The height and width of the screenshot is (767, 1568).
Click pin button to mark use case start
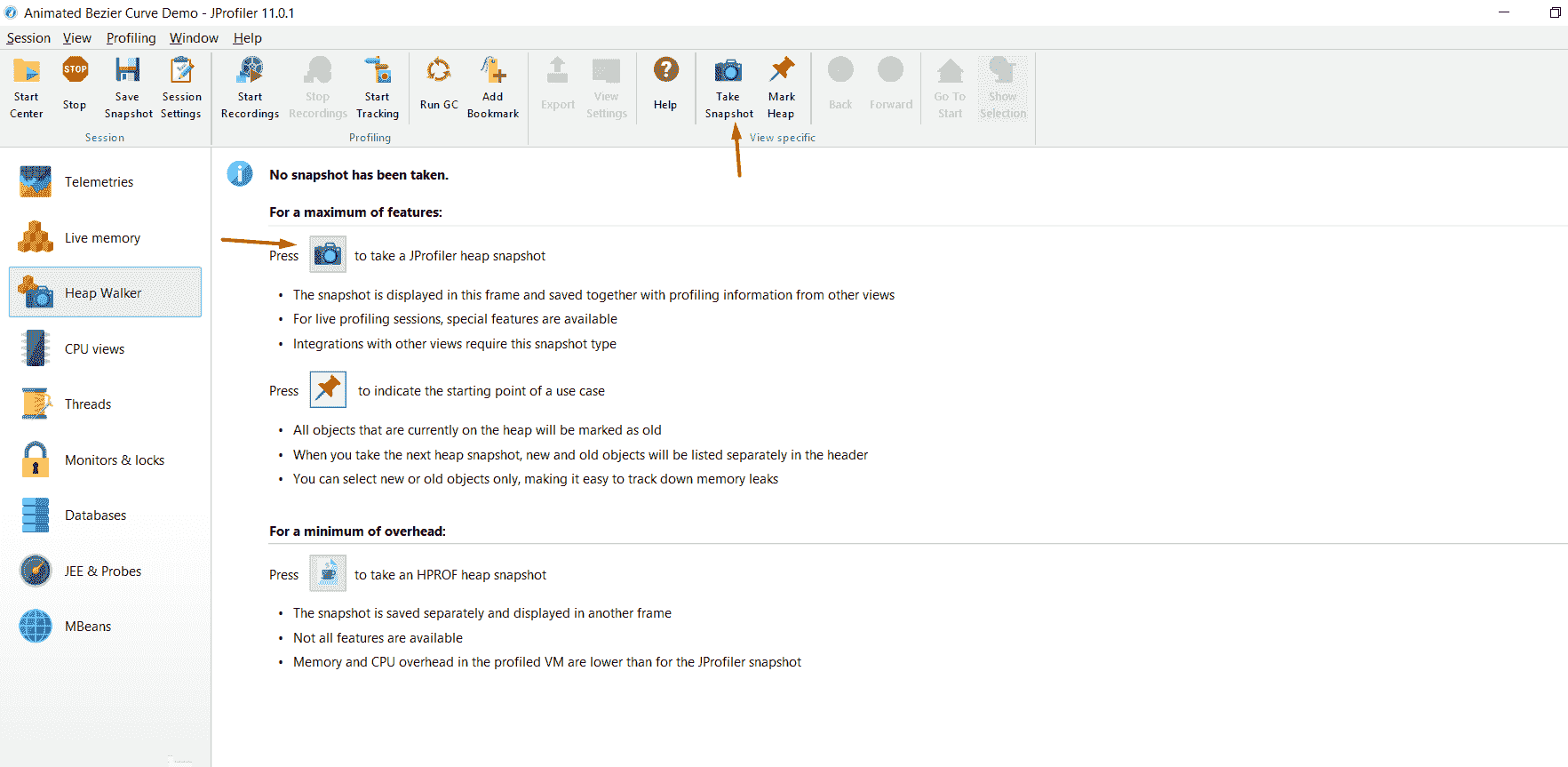(x=328, y=389)
